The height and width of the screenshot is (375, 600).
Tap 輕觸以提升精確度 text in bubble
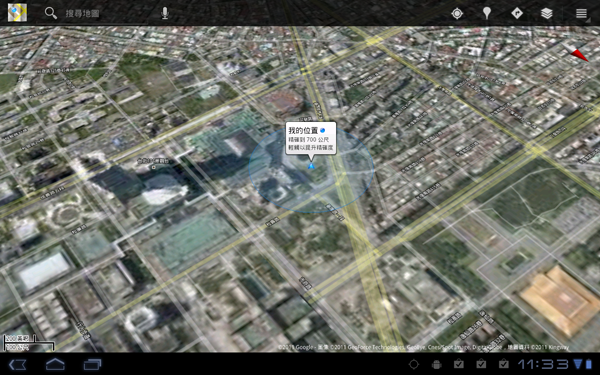point(311,148)
